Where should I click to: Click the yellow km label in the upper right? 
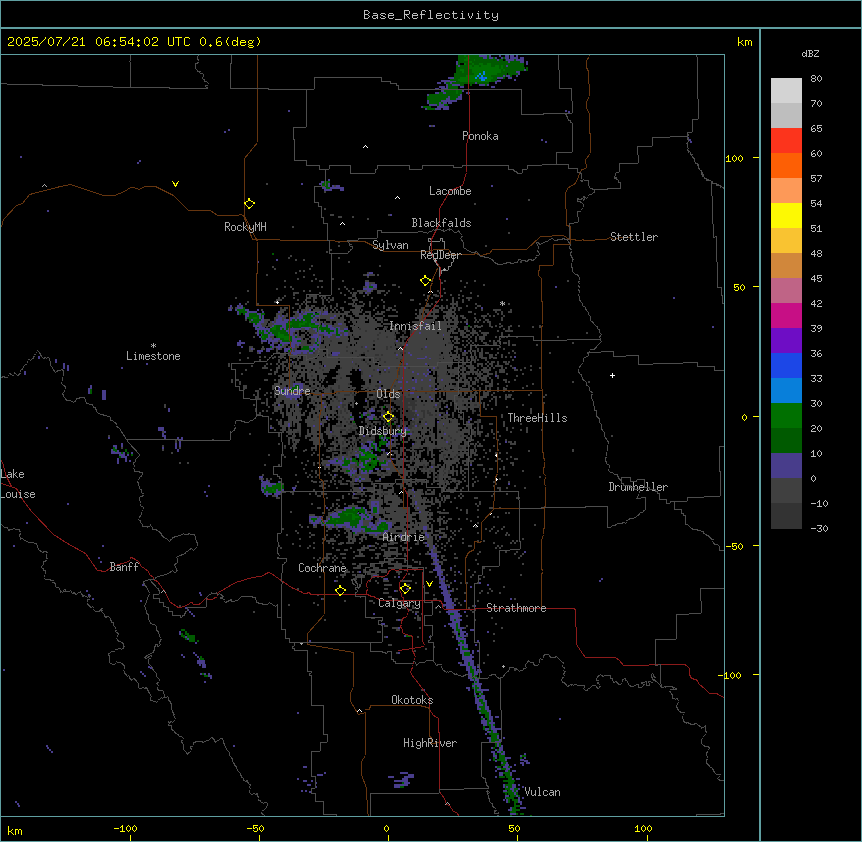[745, 42]
